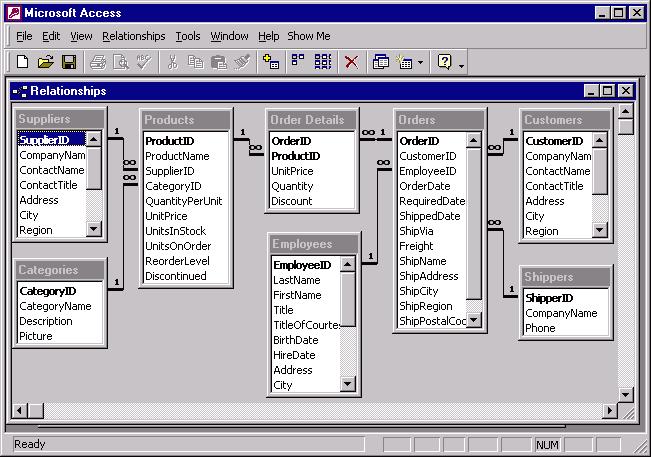The width and height of the screenshot is (651, 457).
Task: Open the Office Assistant help icon
Action: (x=444, y=62)
